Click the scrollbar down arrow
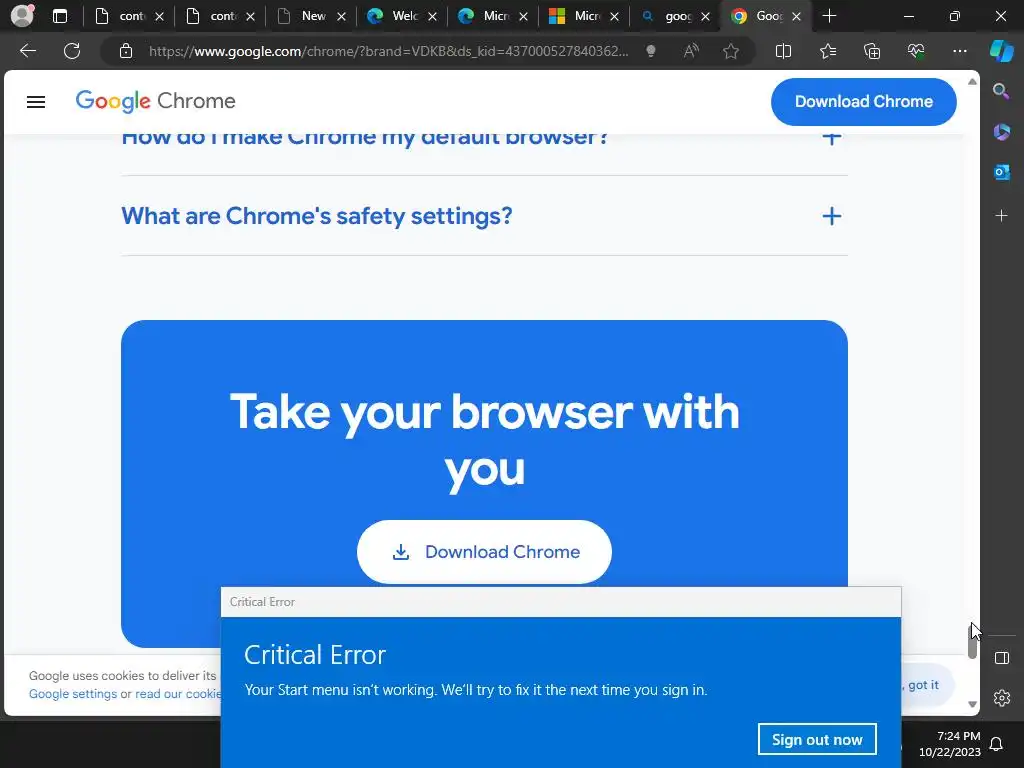The height and width of the screenshot is (768, 1024). coord(972,704)
